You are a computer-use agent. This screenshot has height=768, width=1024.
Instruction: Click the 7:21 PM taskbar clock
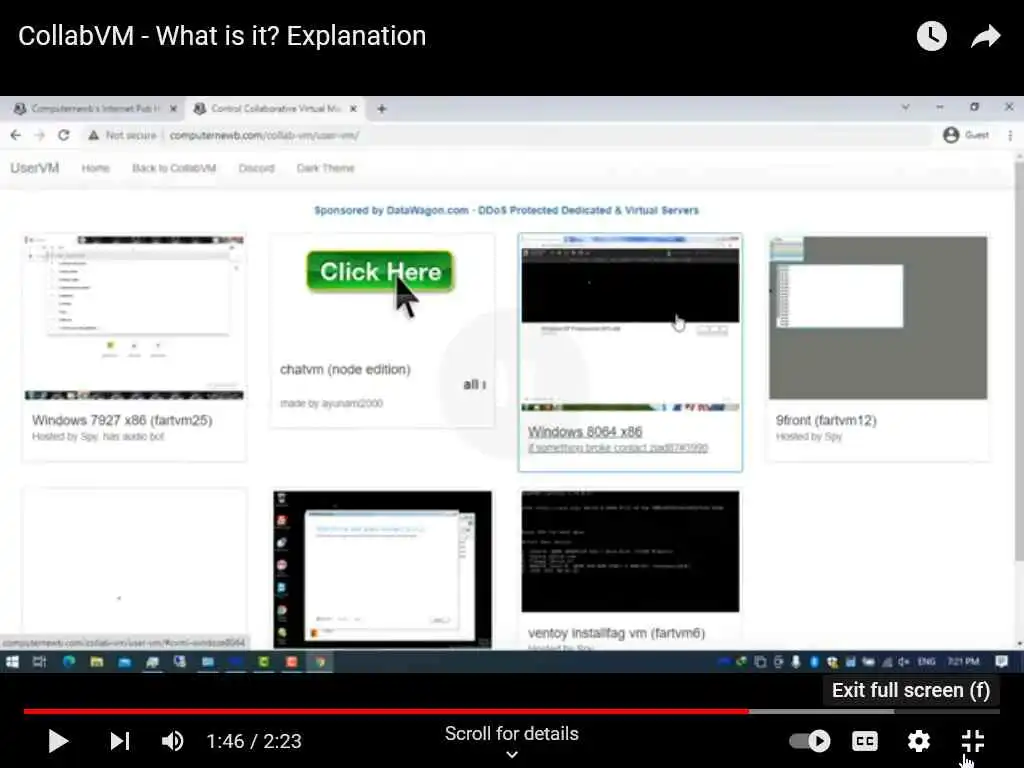point(963,662)
